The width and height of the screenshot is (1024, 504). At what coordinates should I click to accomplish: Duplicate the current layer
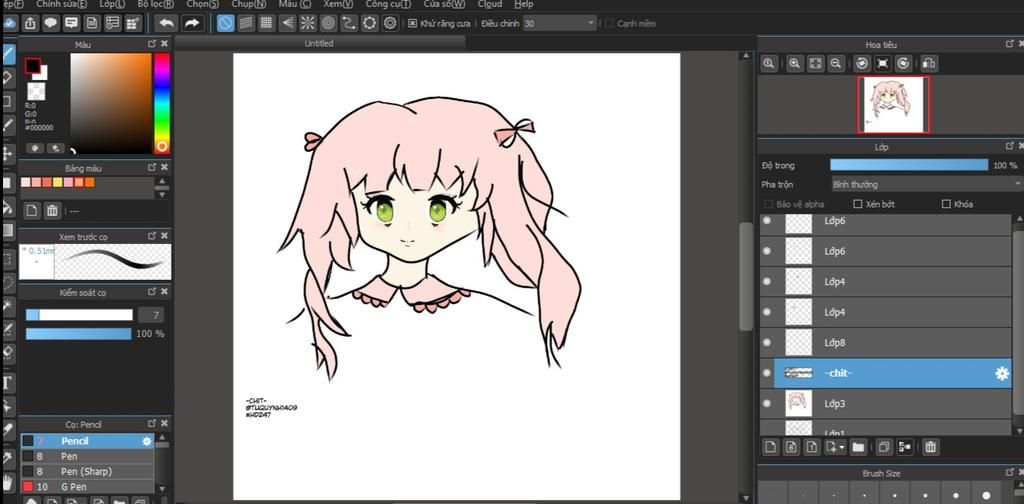pyautogui.click(x=884, y=447)
